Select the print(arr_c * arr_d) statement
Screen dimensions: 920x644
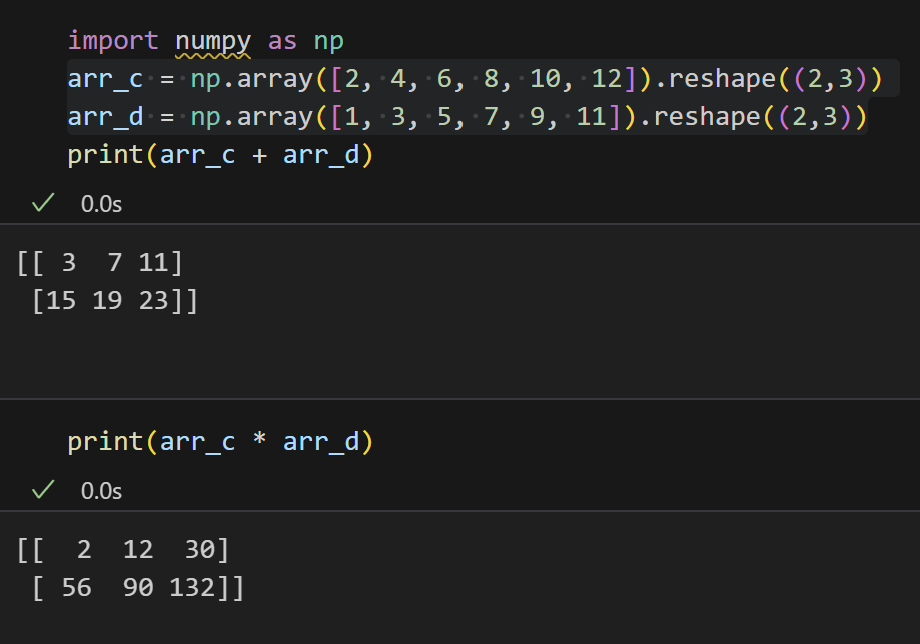click(220, 440)
